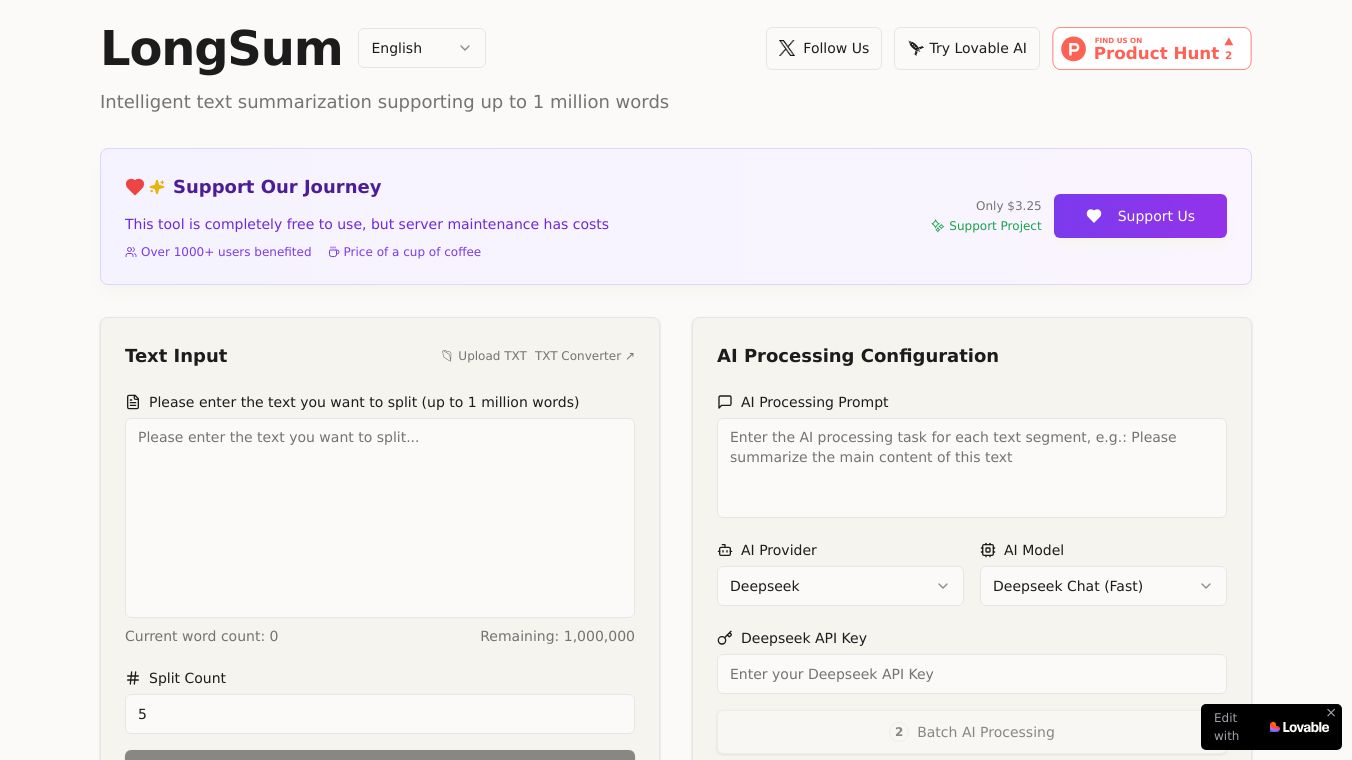Click the heart icon in Support Us button
Image resolution: width=1352 pixels, height=760 pixels.
point(1094,216)
